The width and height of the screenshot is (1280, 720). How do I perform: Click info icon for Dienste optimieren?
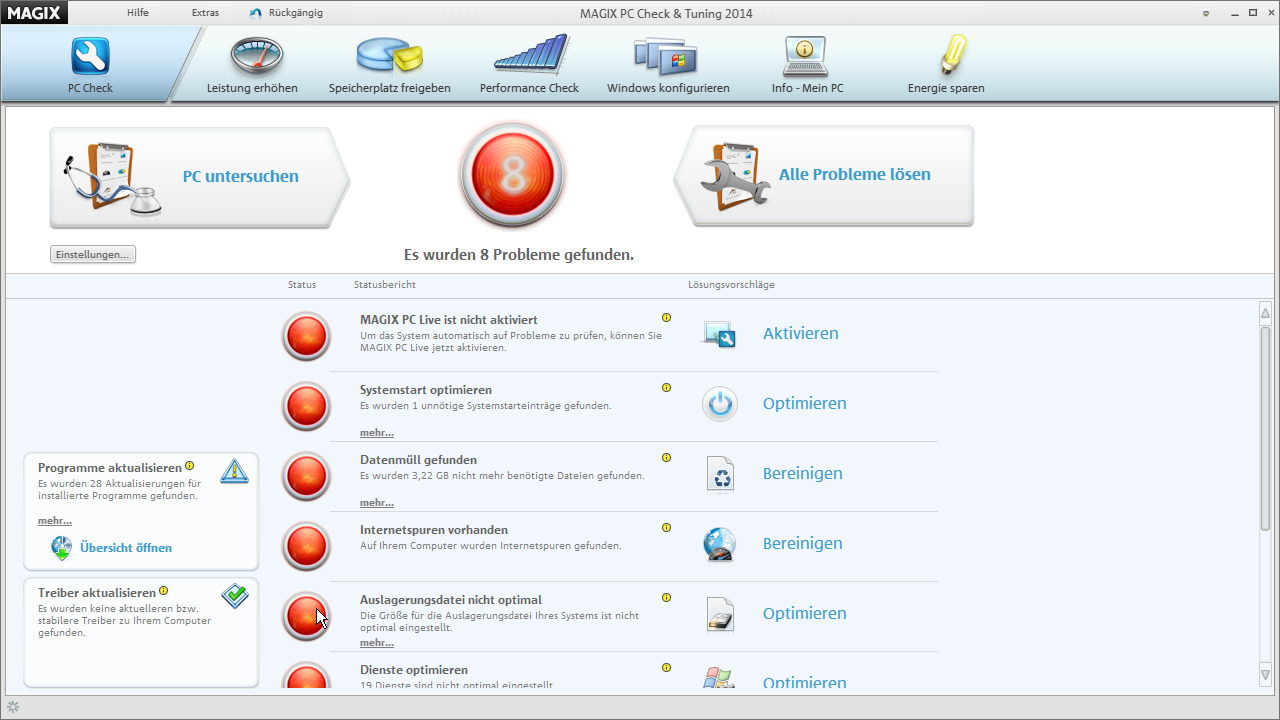click(666, 668)
